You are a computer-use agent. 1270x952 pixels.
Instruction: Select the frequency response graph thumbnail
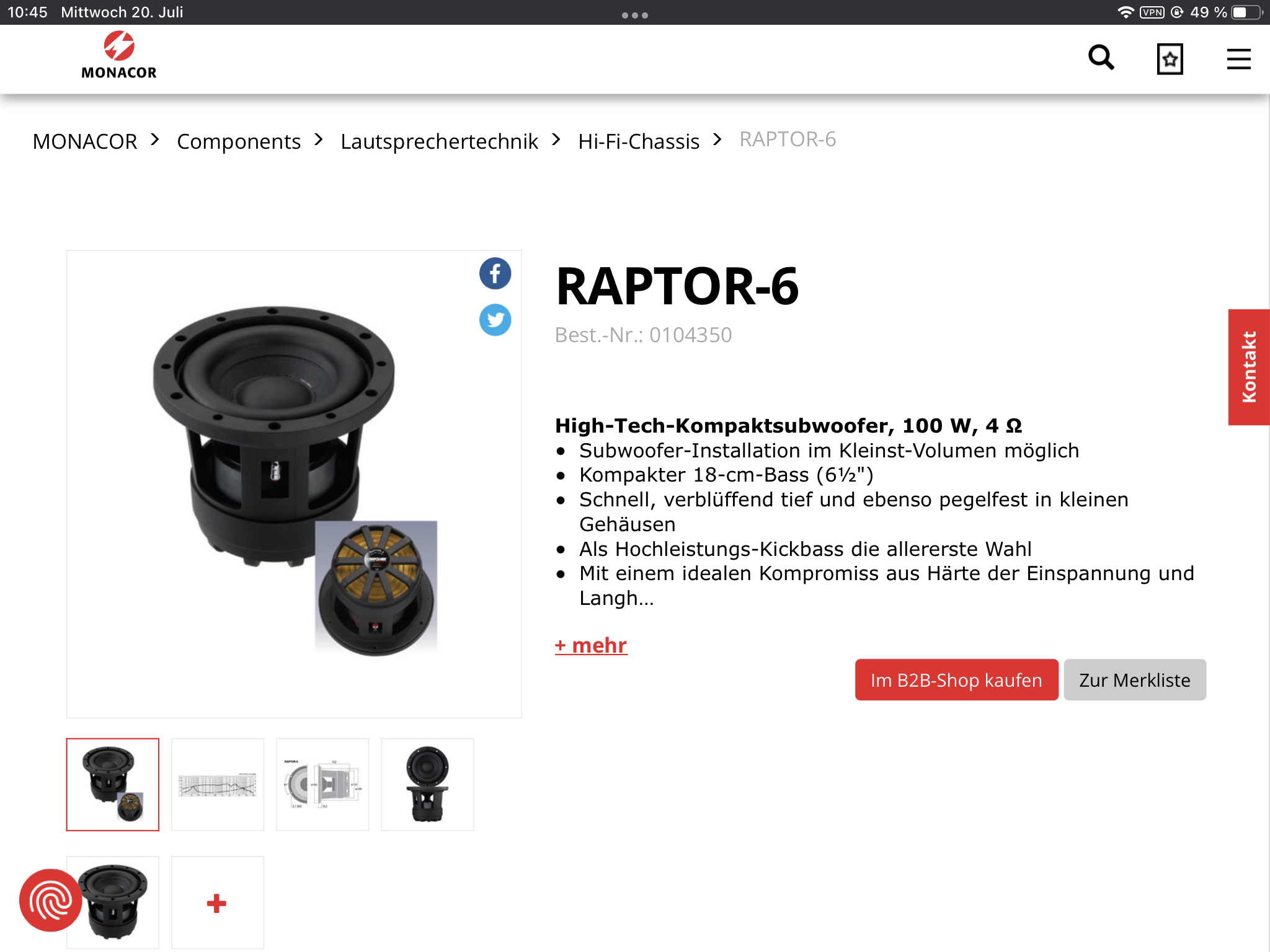click(x=218, y=785)
